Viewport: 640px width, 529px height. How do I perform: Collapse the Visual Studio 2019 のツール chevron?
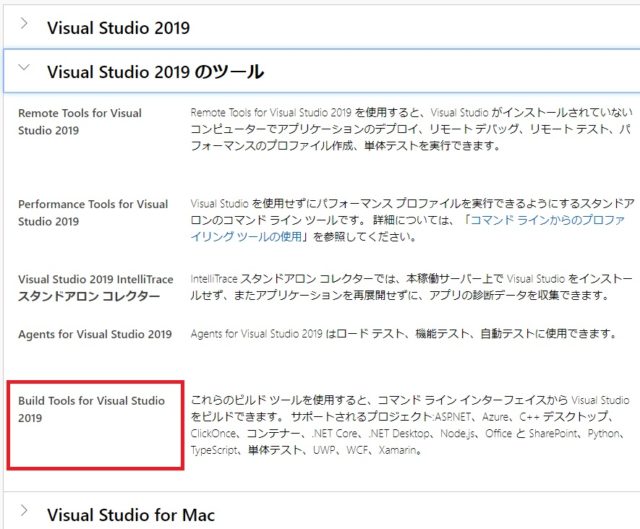point(24,67)
